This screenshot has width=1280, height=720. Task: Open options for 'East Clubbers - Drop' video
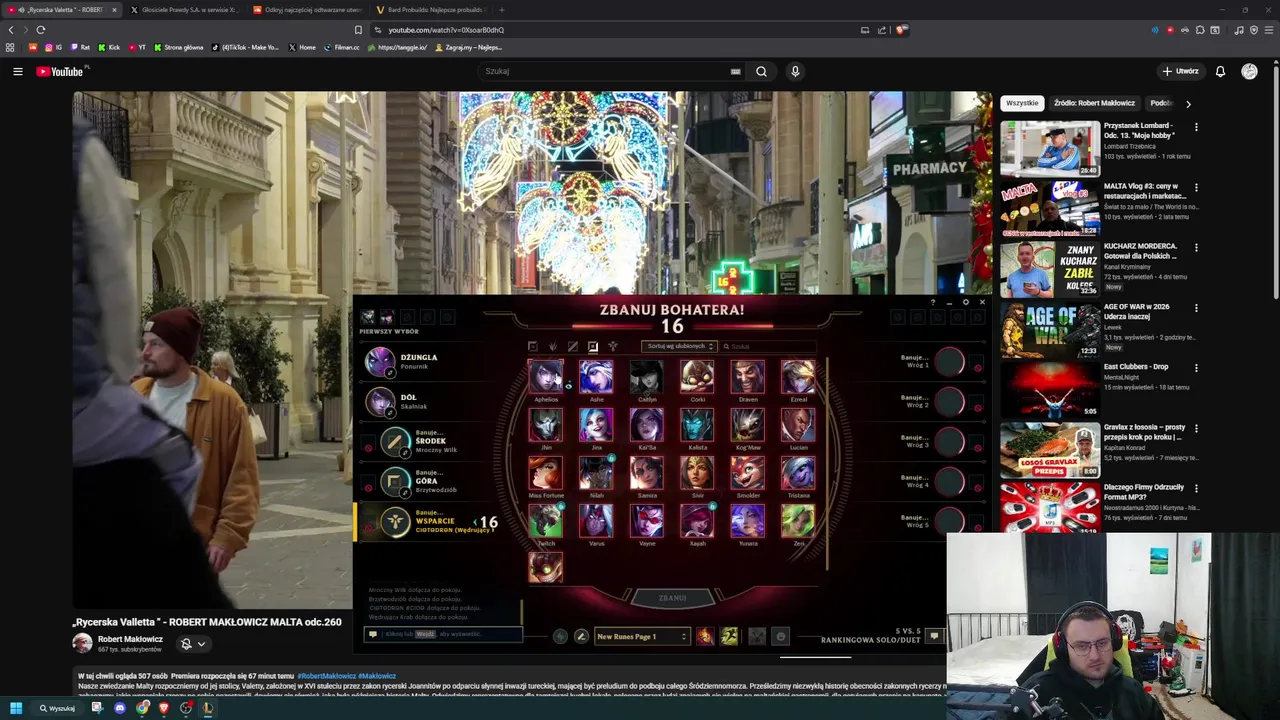[1196, 368]
